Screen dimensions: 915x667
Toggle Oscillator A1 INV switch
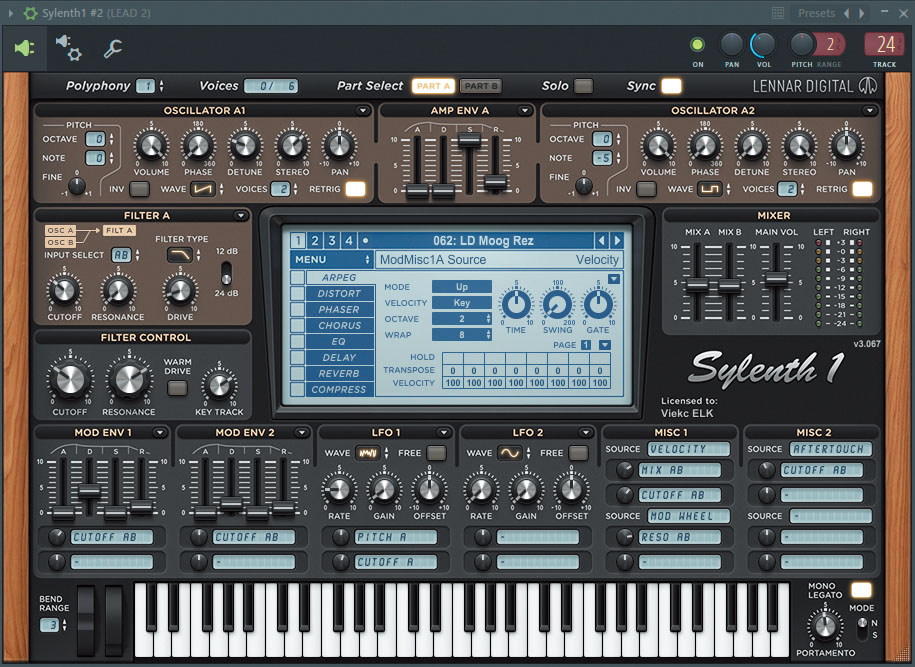[139, 189]
